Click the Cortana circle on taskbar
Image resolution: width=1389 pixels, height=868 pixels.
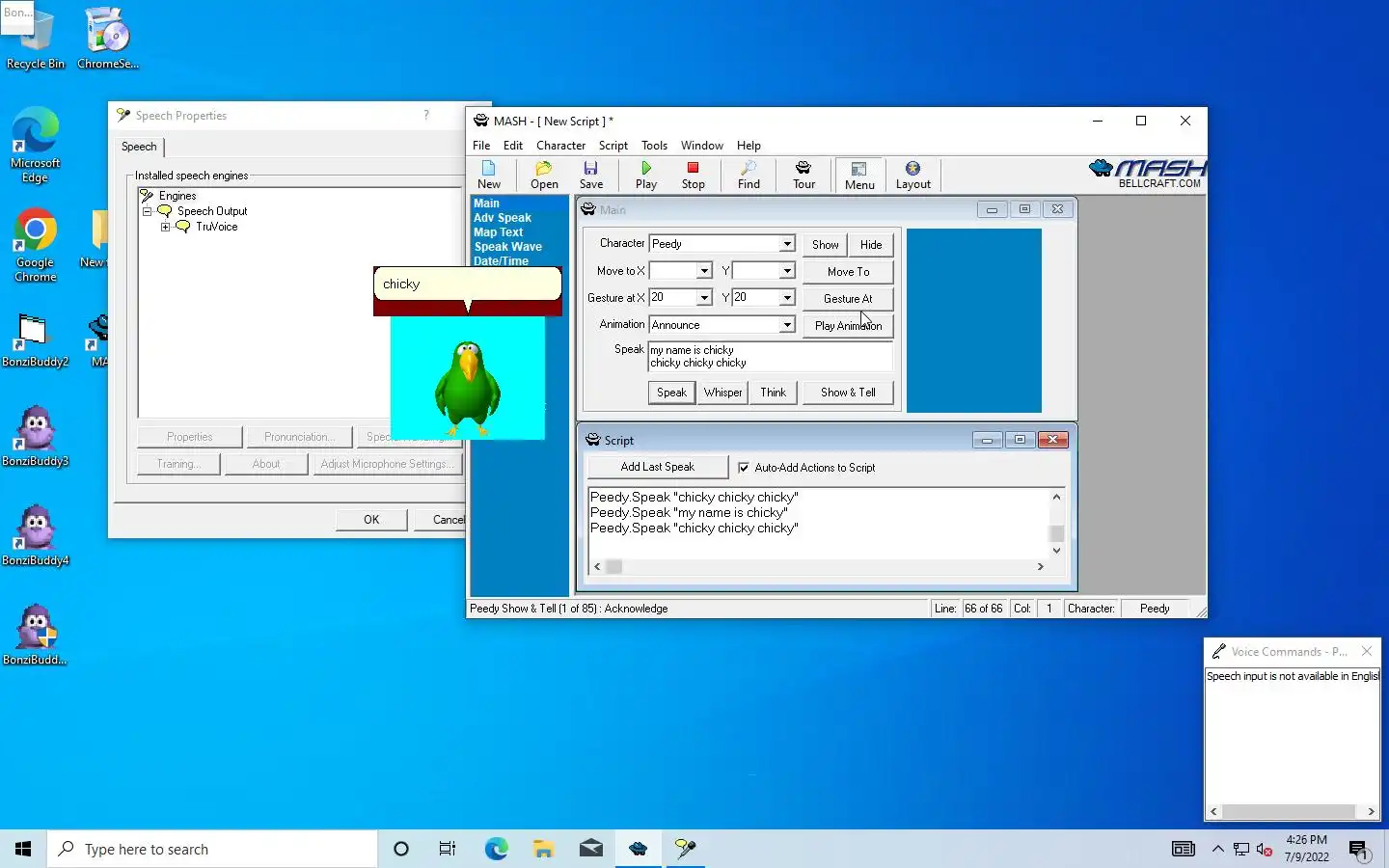click(401, 849)
